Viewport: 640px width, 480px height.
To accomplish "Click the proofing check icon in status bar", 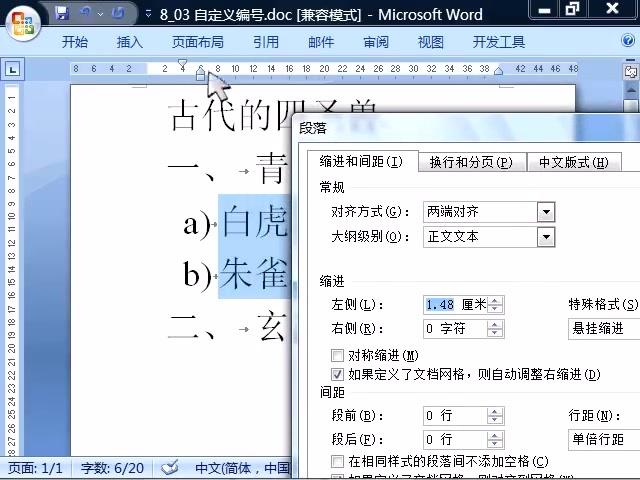I will pos(169,468).
